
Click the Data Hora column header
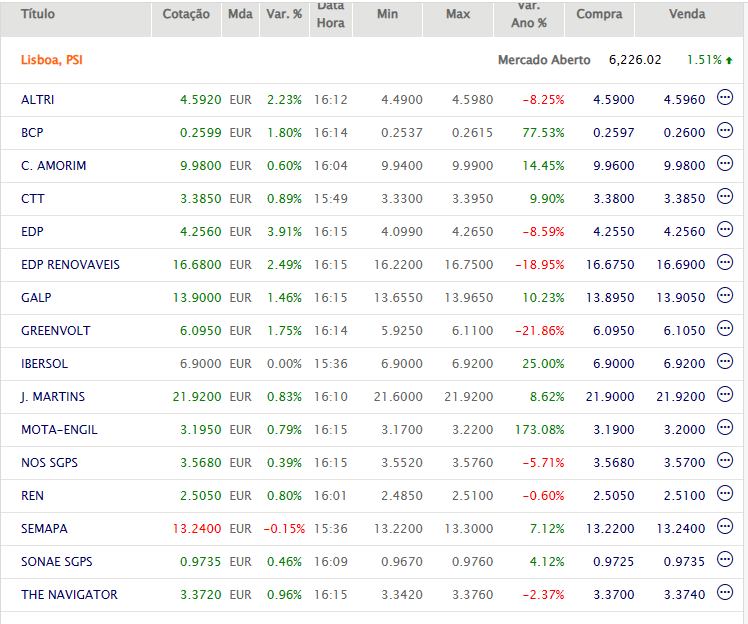[x=331, y=15]
